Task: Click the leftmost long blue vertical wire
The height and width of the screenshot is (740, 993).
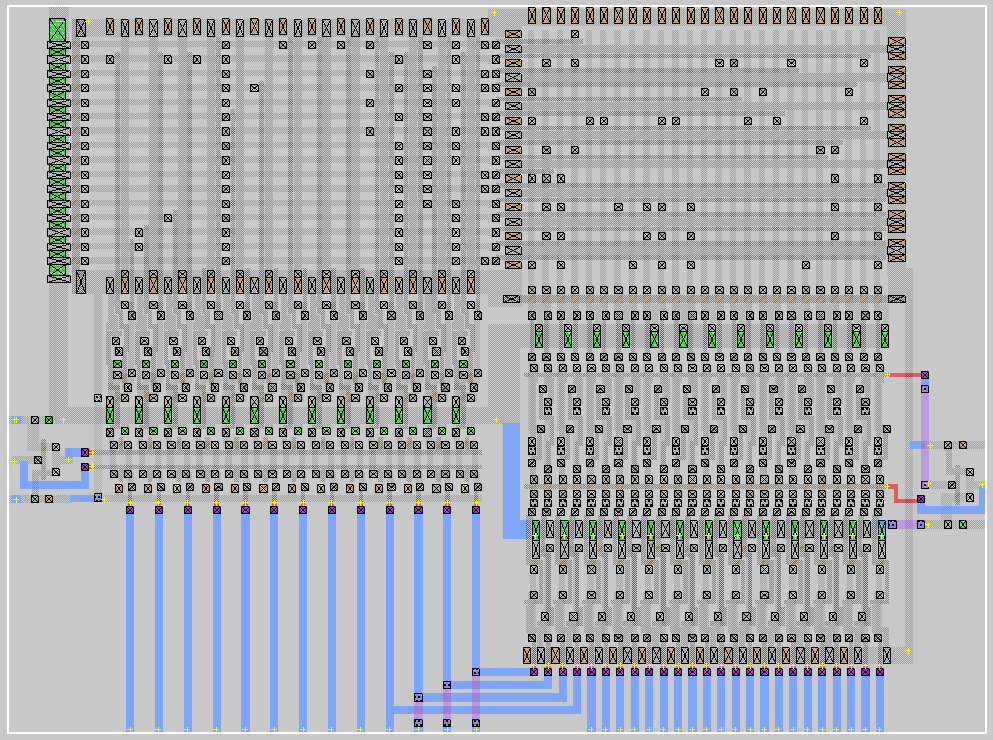Action: point(130,620)
